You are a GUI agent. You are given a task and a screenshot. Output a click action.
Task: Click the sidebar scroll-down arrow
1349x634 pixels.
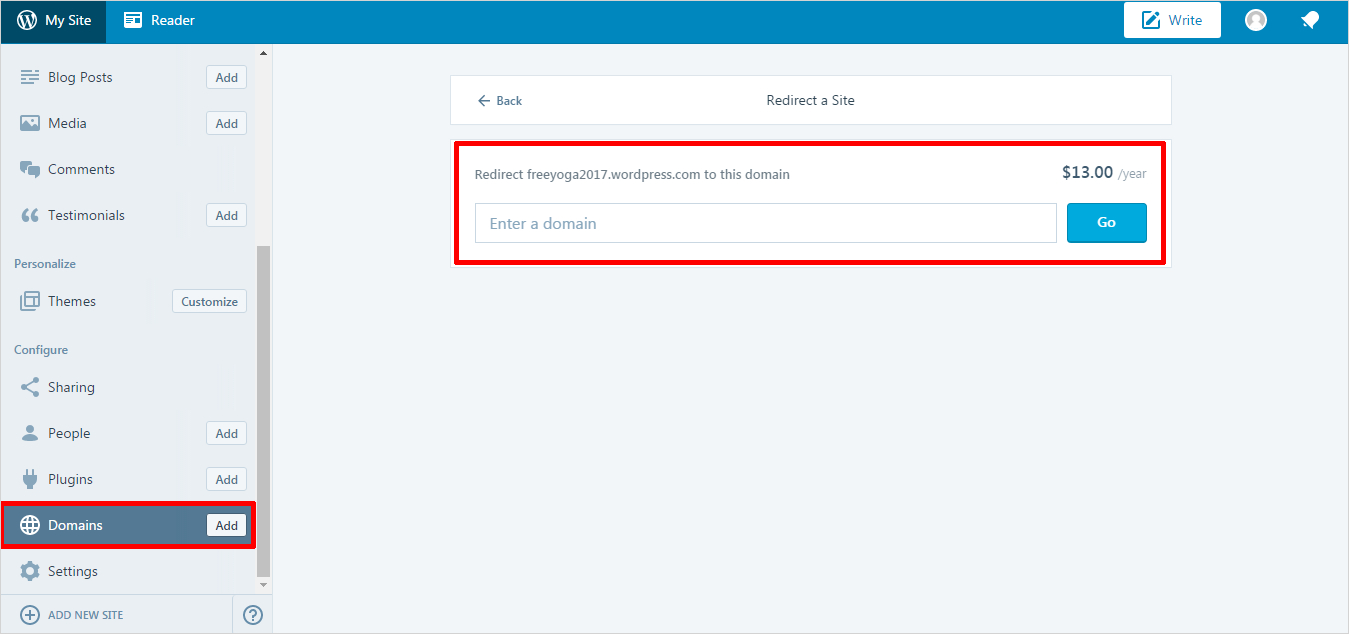[264, 585]
